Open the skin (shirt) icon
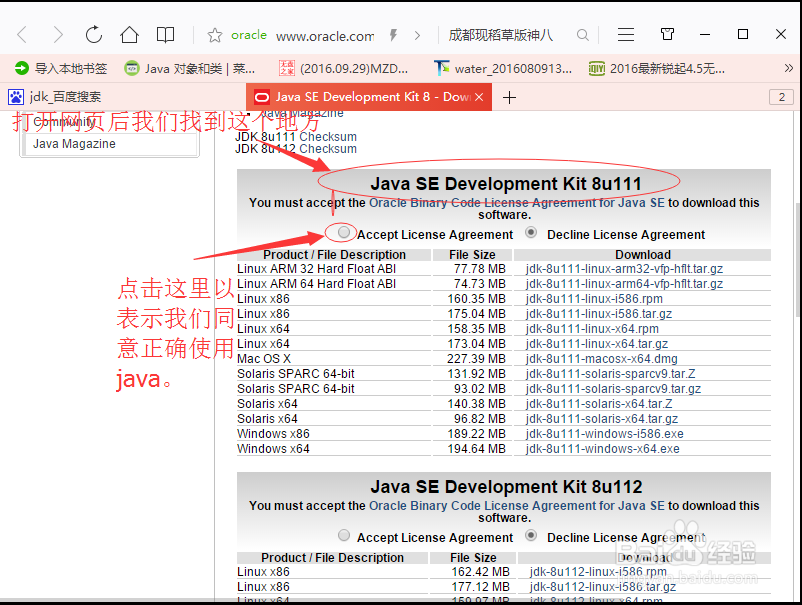 point(667,34)
